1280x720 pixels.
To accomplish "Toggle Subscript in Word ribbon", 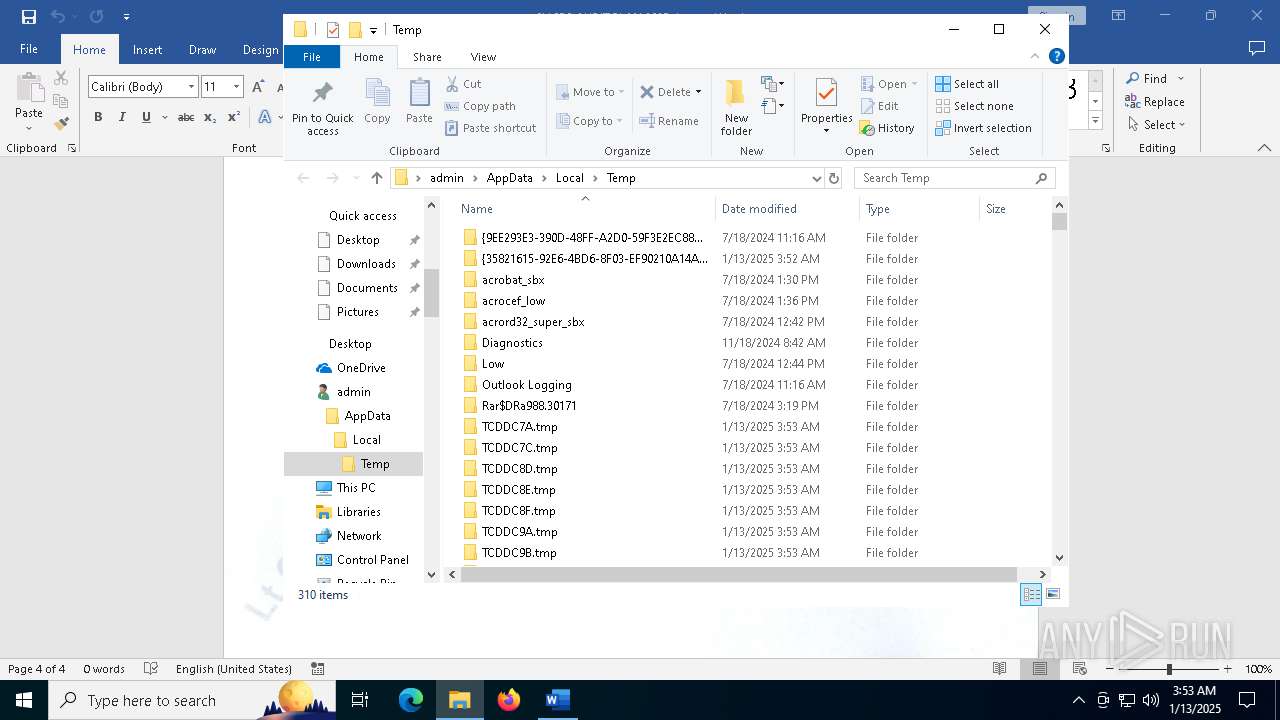I will coord(209,117).
